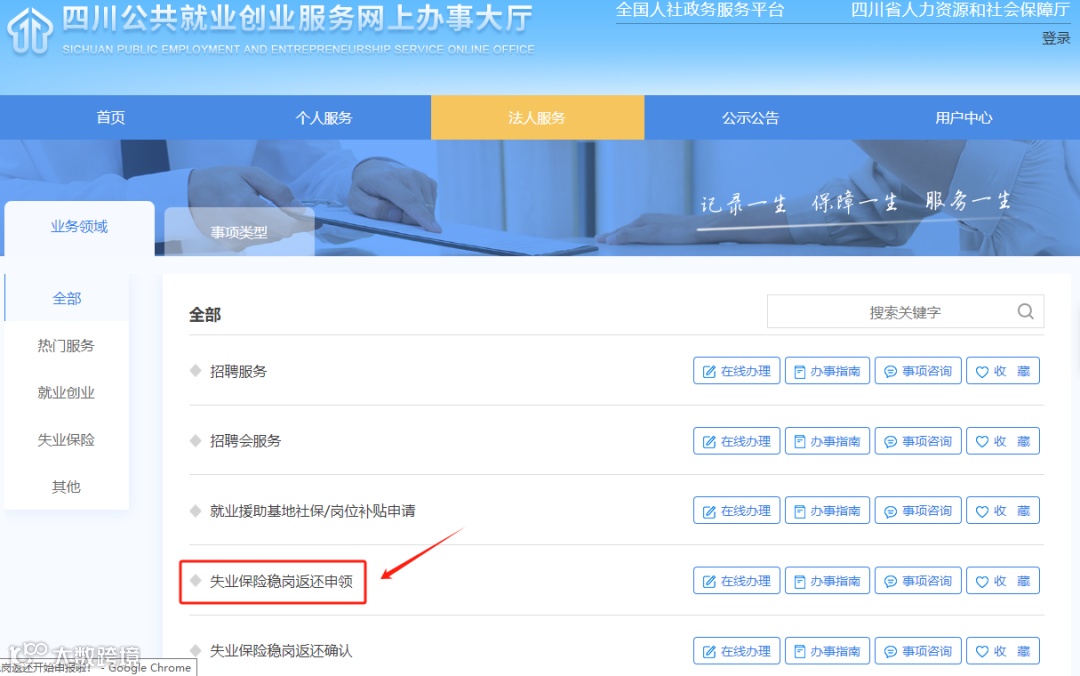Click 收藏 for 失业保险稳岗返还申领
Screen dimensions: 1080x676
pos(1002,581)
